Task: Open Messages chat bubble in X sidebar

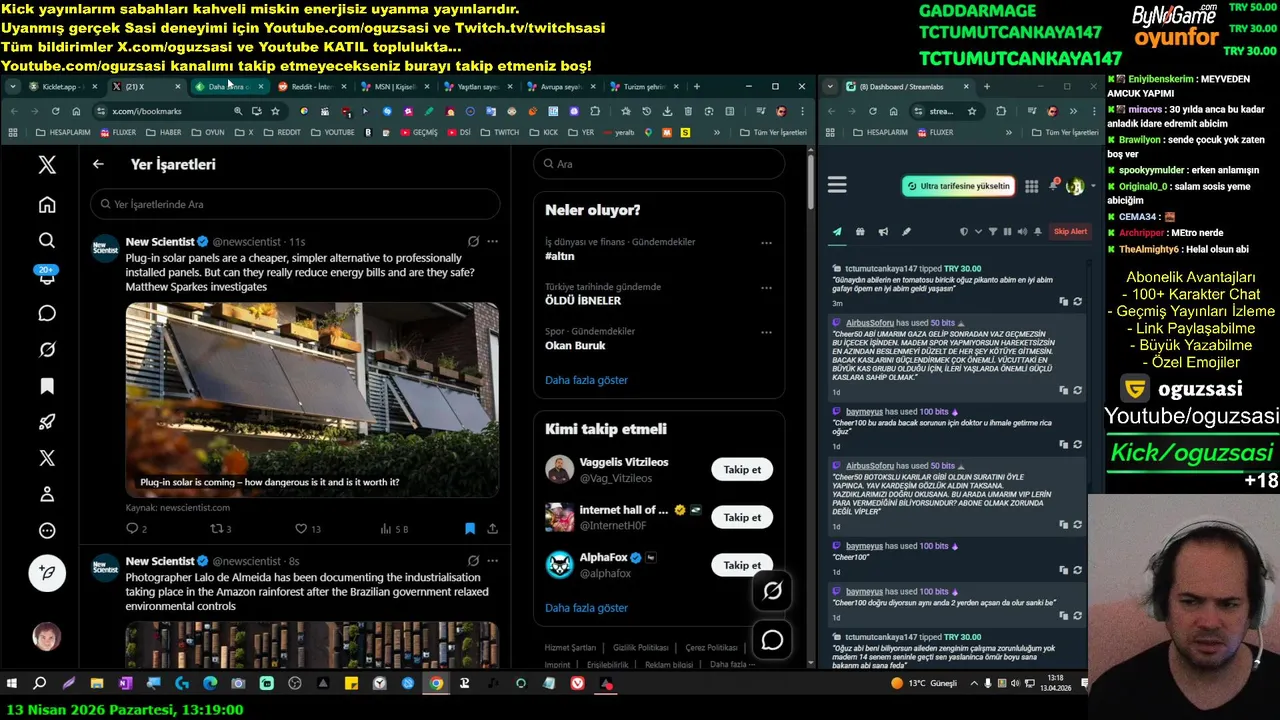Action: pos(47,314)
